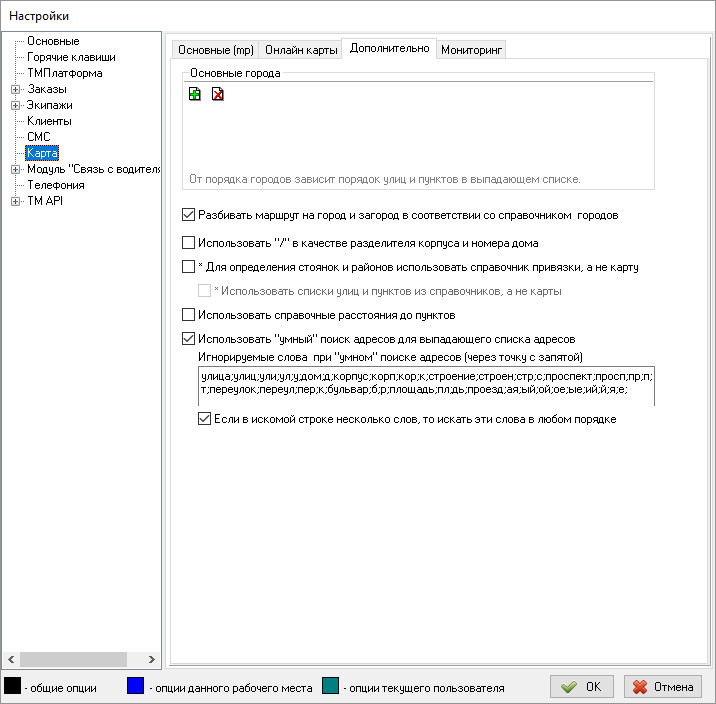Screen dimensions: 716x704
Task: Click the black general options color square
Action: tap(13, 687)
